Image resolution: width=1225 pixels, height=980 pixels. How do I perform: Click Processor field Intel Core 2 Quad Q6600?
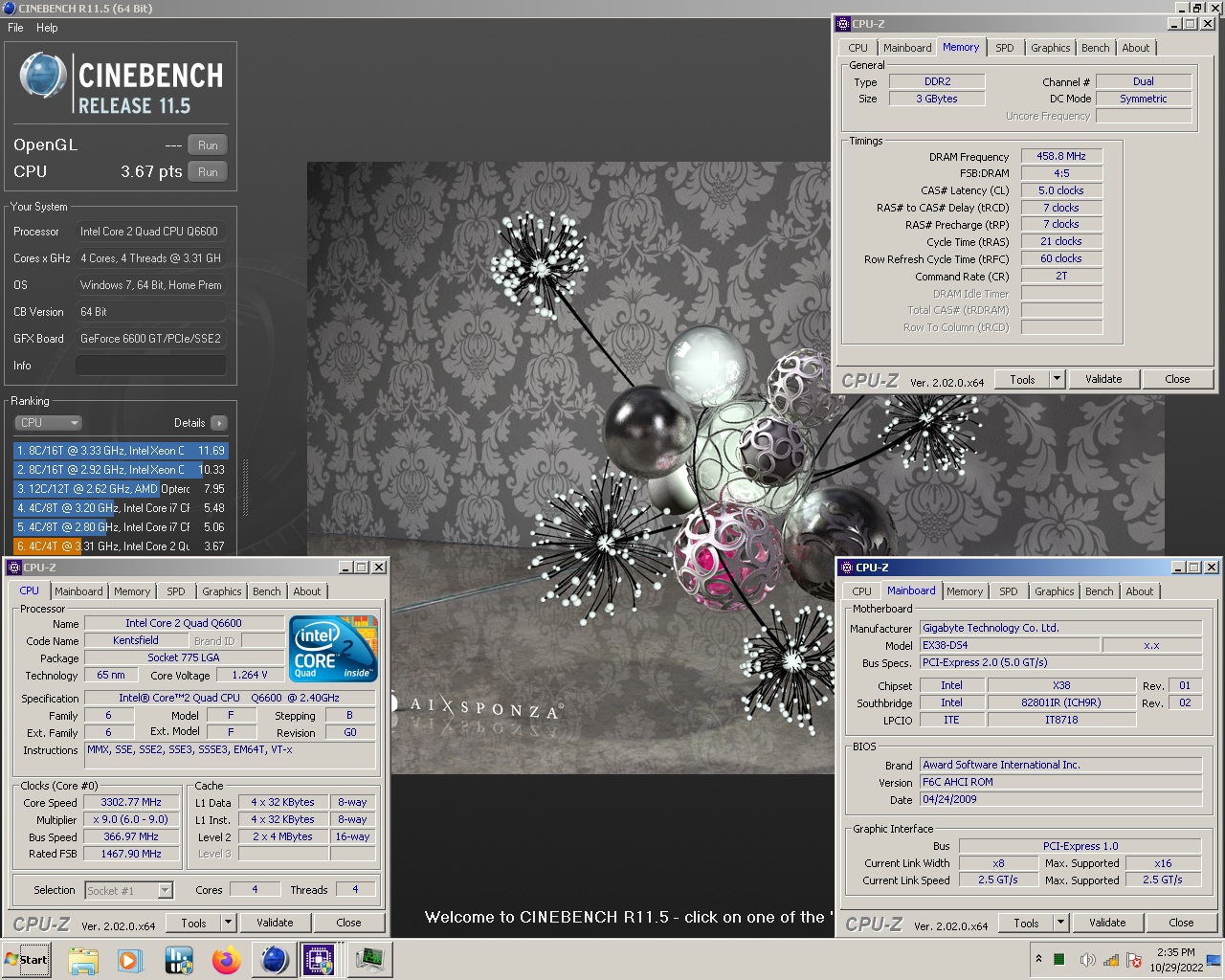click(151, 232)
